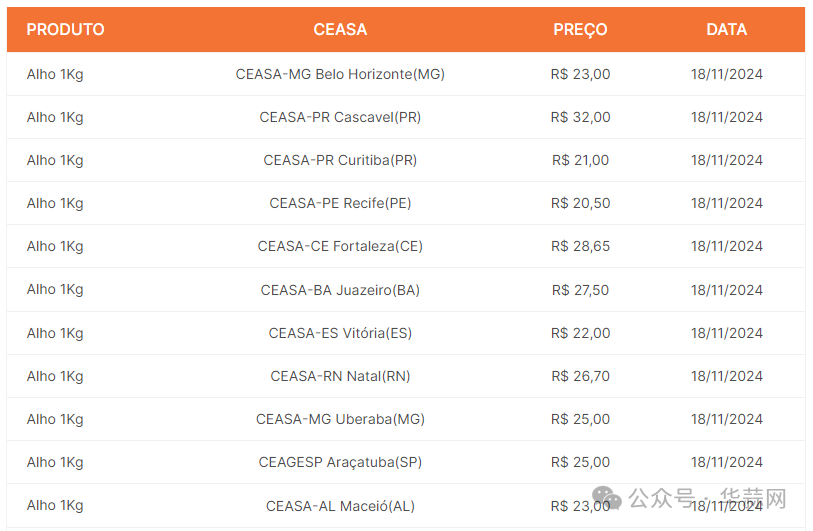Image resolution: width=813 pixels, height=531 pixels.
Task: Select the CEASA column header
Action: point(340,30)
